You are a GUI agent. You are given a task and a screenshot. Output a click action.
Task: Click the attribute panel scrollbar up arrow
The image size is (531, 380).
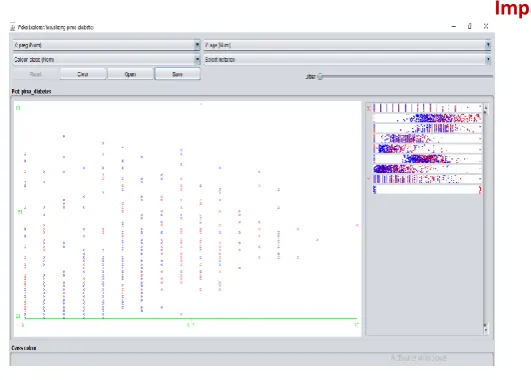pyautogui.click(x=486, y=108)
